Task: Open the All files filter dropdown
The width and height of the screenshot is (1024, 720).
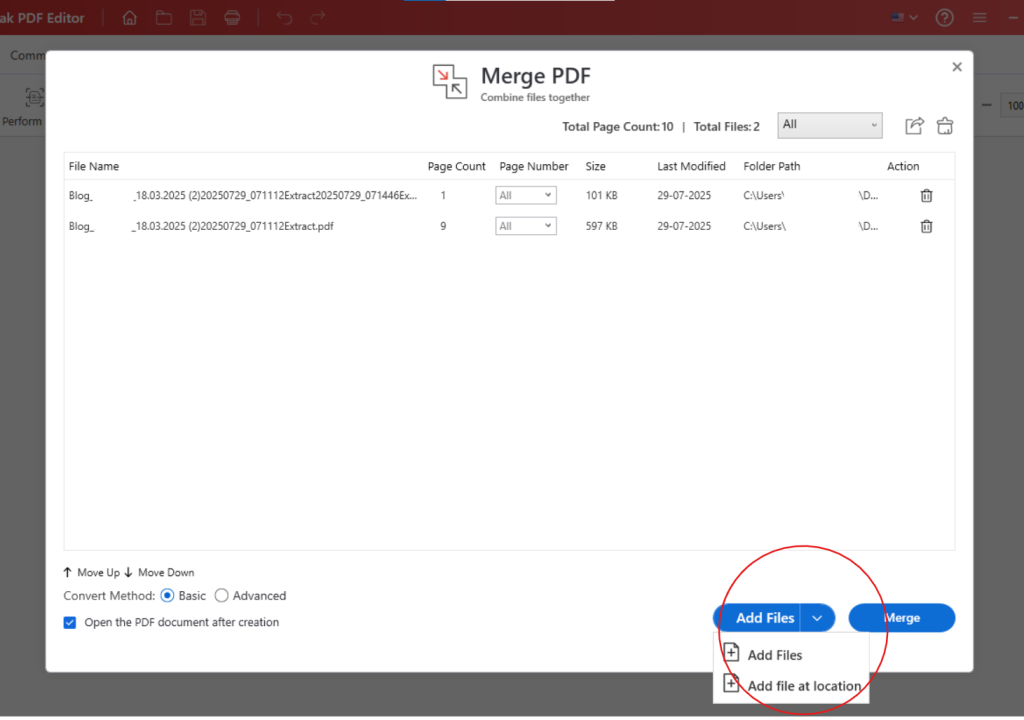Action: [x=829, y=125]
